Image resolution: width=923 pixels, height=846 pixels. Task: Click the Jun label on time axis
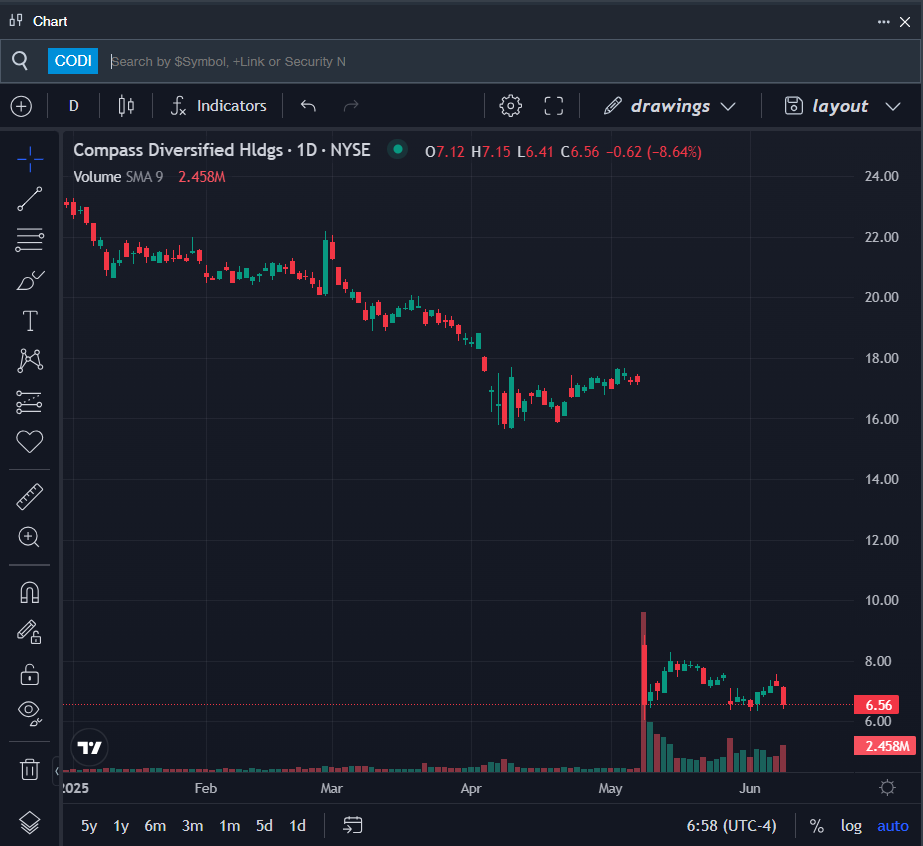[749, 788]
